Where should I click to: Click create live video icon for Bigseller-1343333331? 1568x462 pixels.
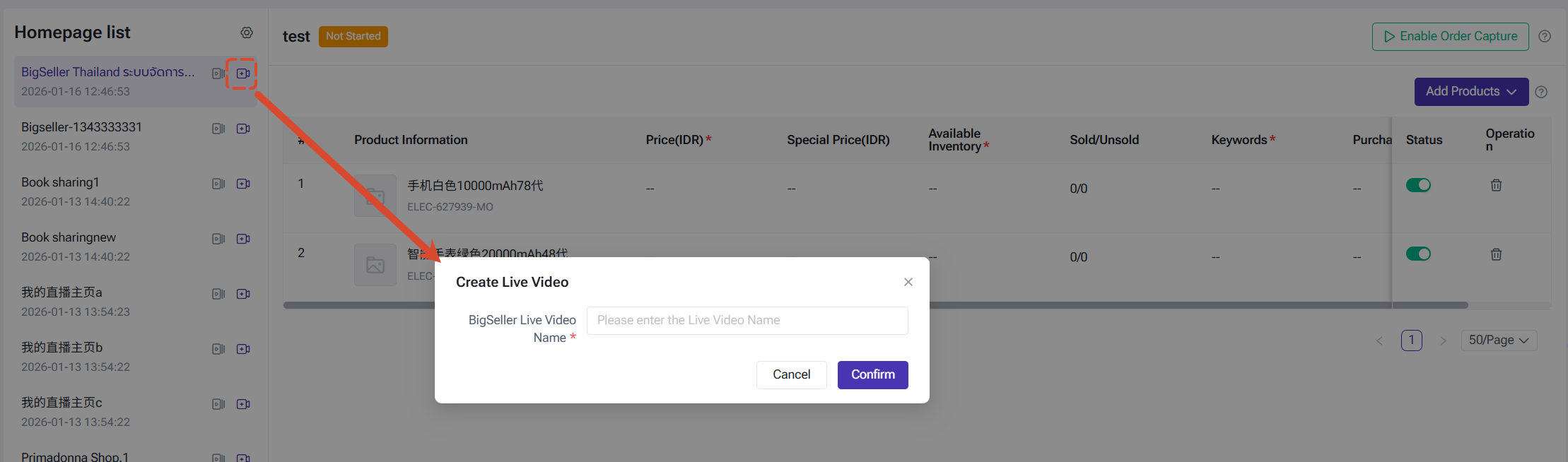tap(243, 129)
